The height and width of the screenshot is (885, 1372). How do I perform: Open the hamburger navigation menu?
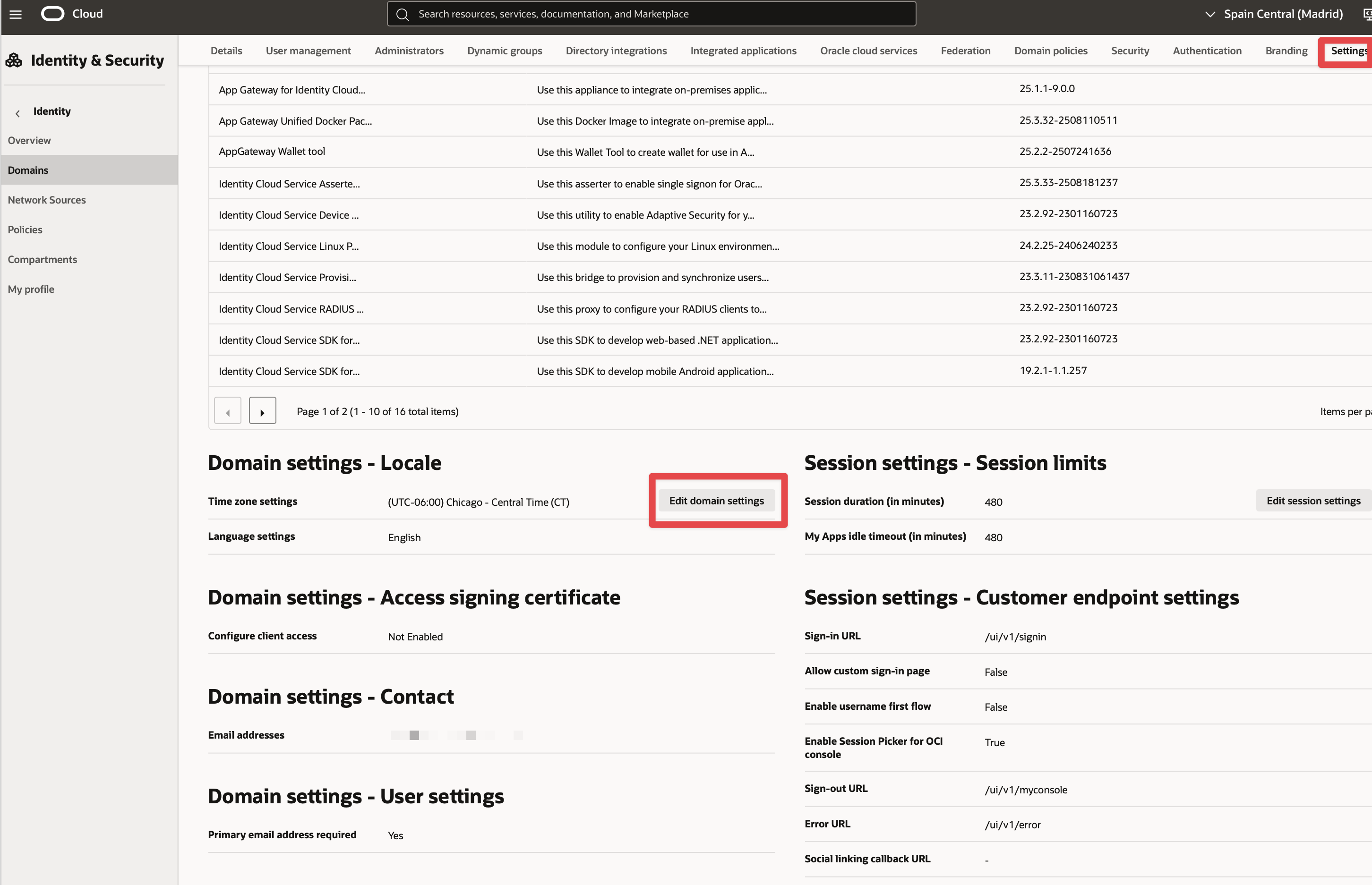coord(16,14)
